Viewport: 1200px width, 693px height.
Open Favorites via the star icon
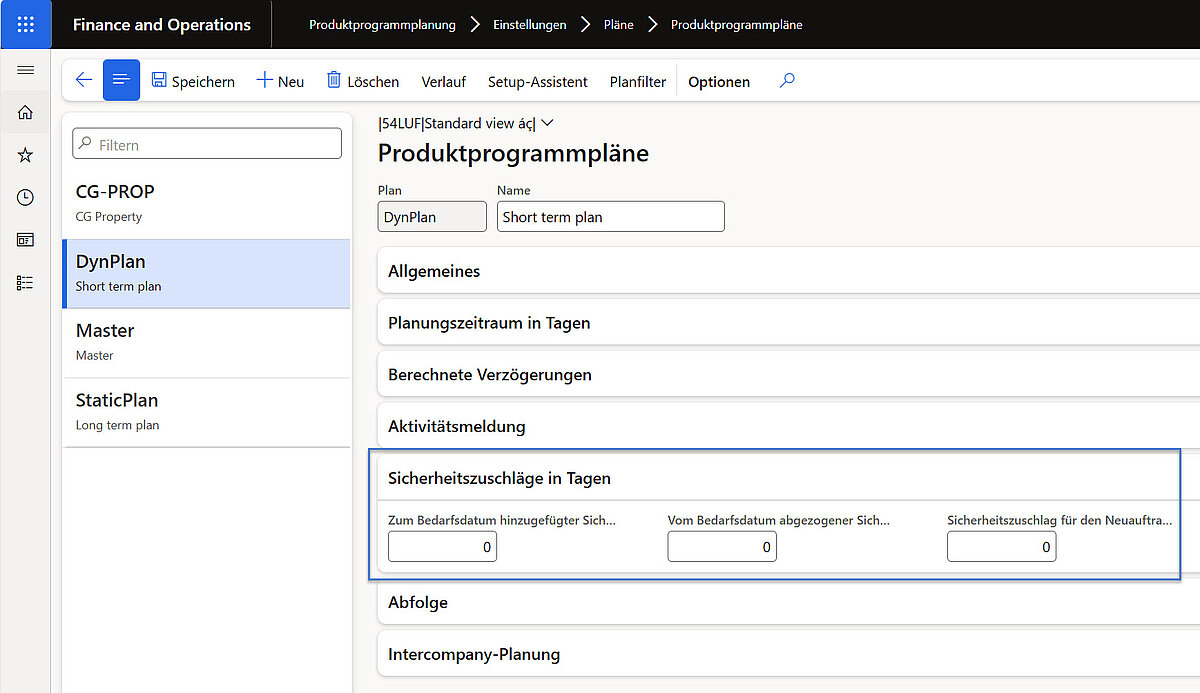point(25,154)
